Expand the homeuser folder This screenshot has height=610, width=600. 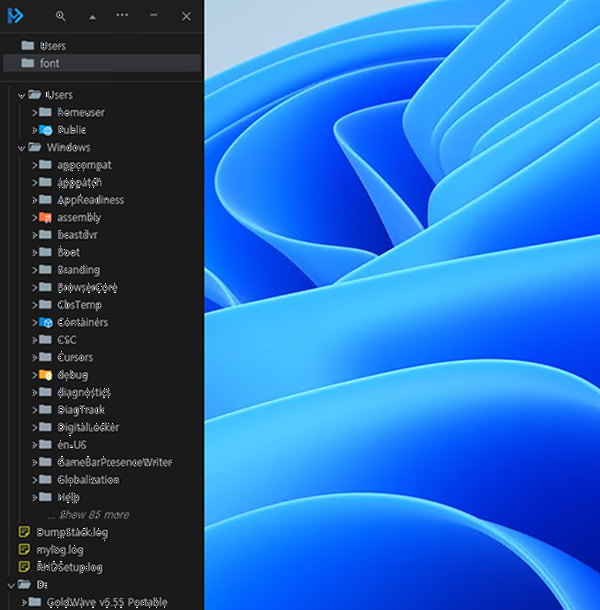click(34, 112)
